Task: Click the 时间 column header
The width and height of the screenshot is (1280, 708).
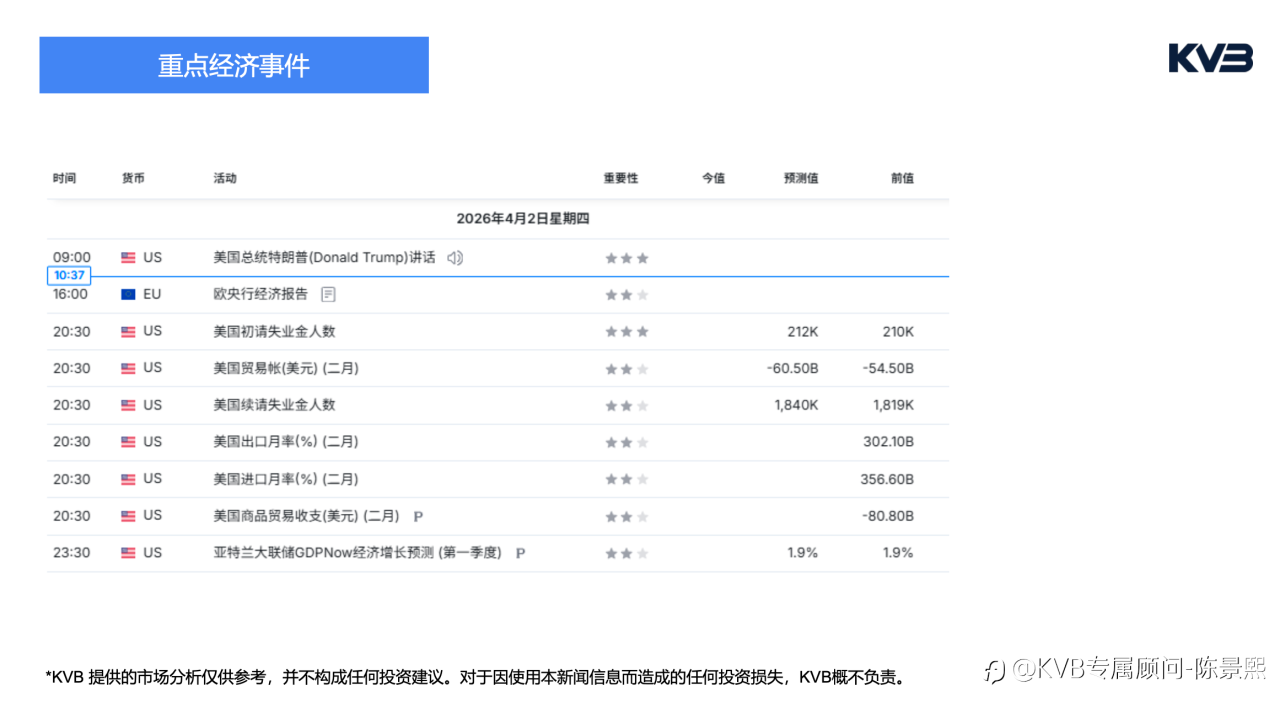Action: click(64, 178)
